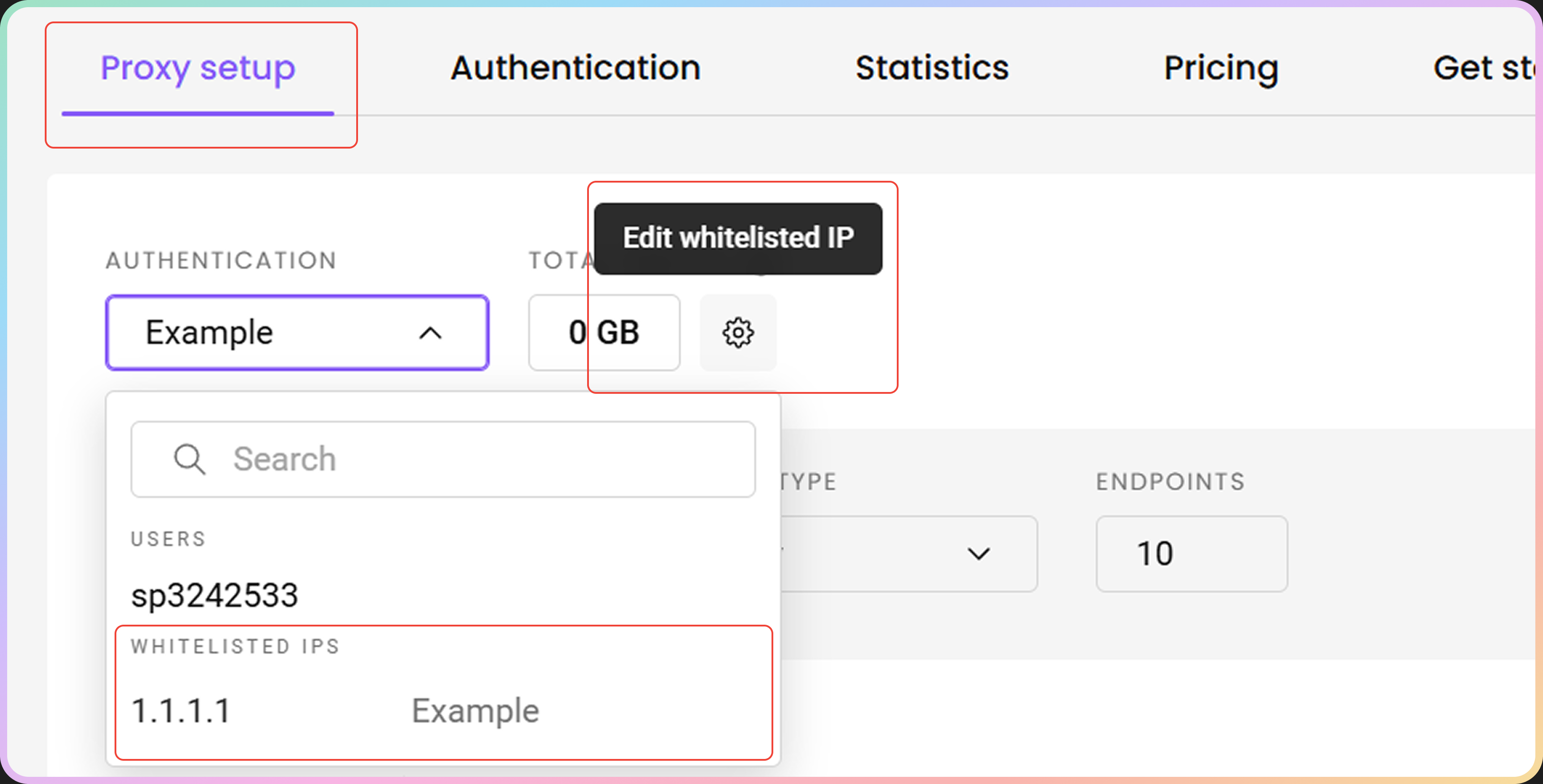Click the 0 GB total traffic box
Image resolution: width=1543 pixels, height=784 pixels.
(x=604, y=333)
